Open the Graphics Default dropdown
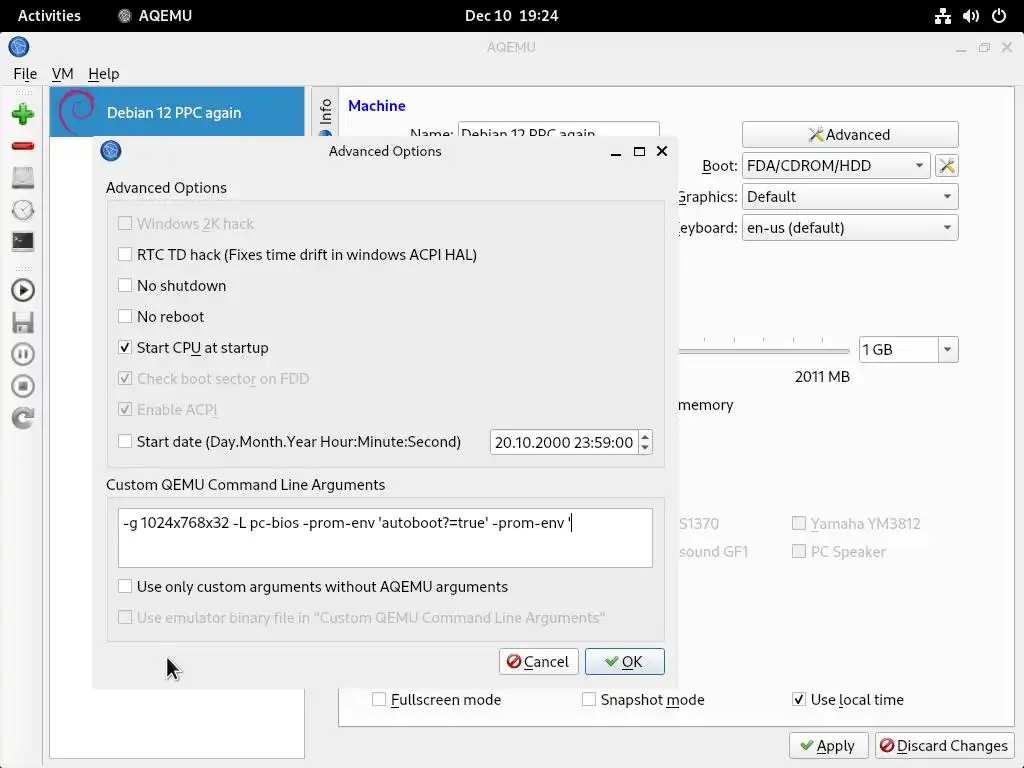 850,197
